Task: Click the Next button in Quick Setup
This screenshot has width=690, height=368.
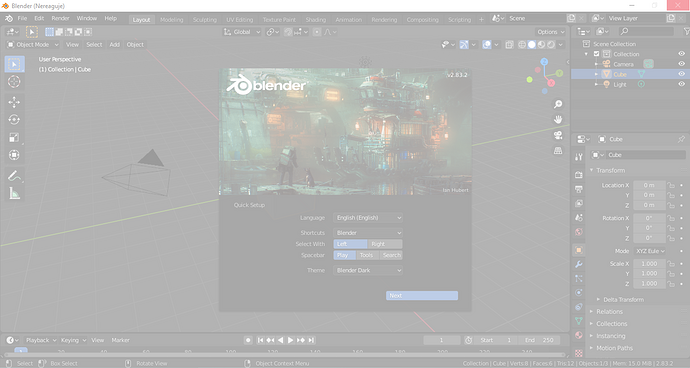Action: (x=422, y=296)
